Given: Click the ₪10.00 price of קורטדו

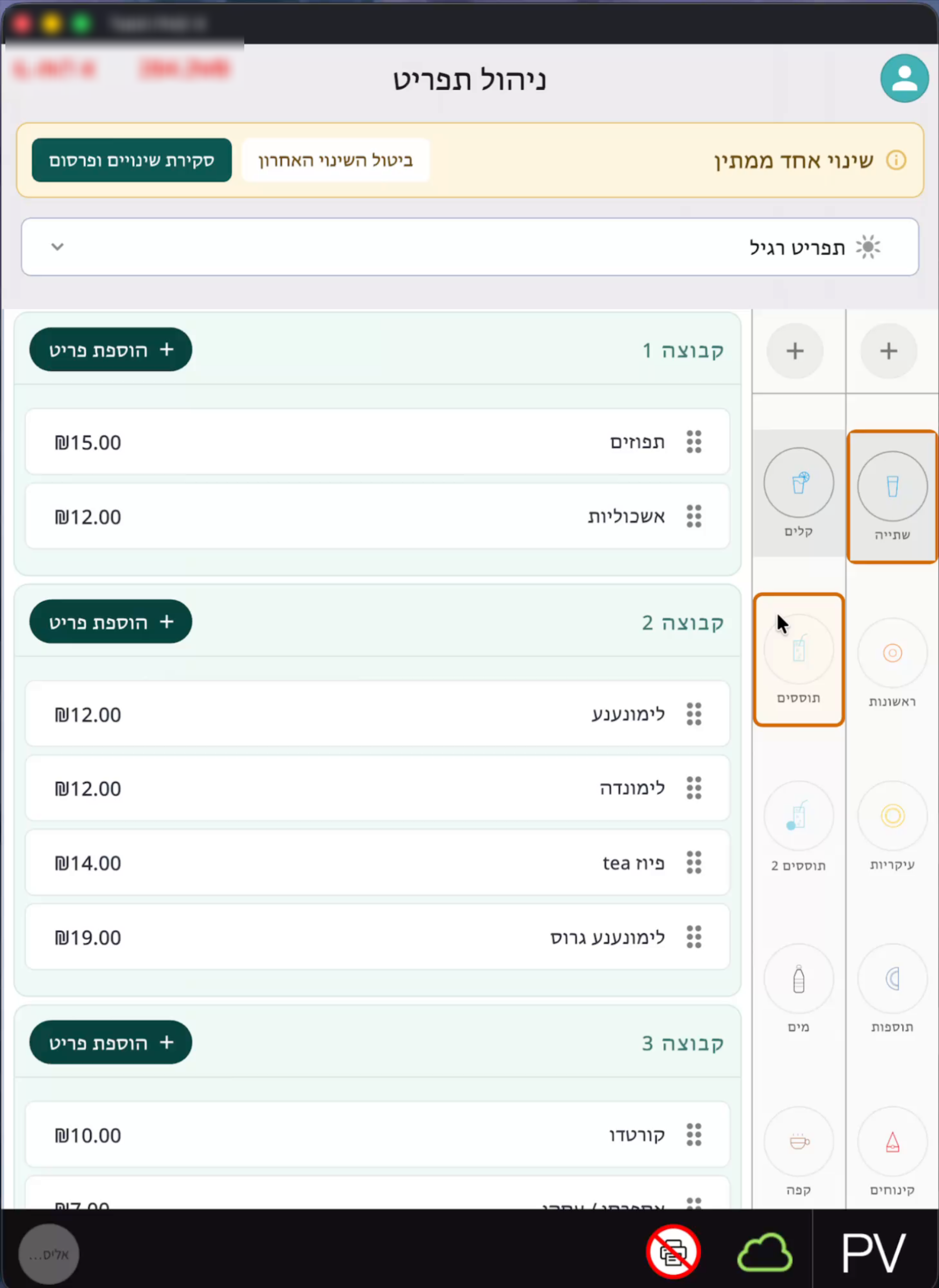Looking at the screenshot, I should point(88,1135).
